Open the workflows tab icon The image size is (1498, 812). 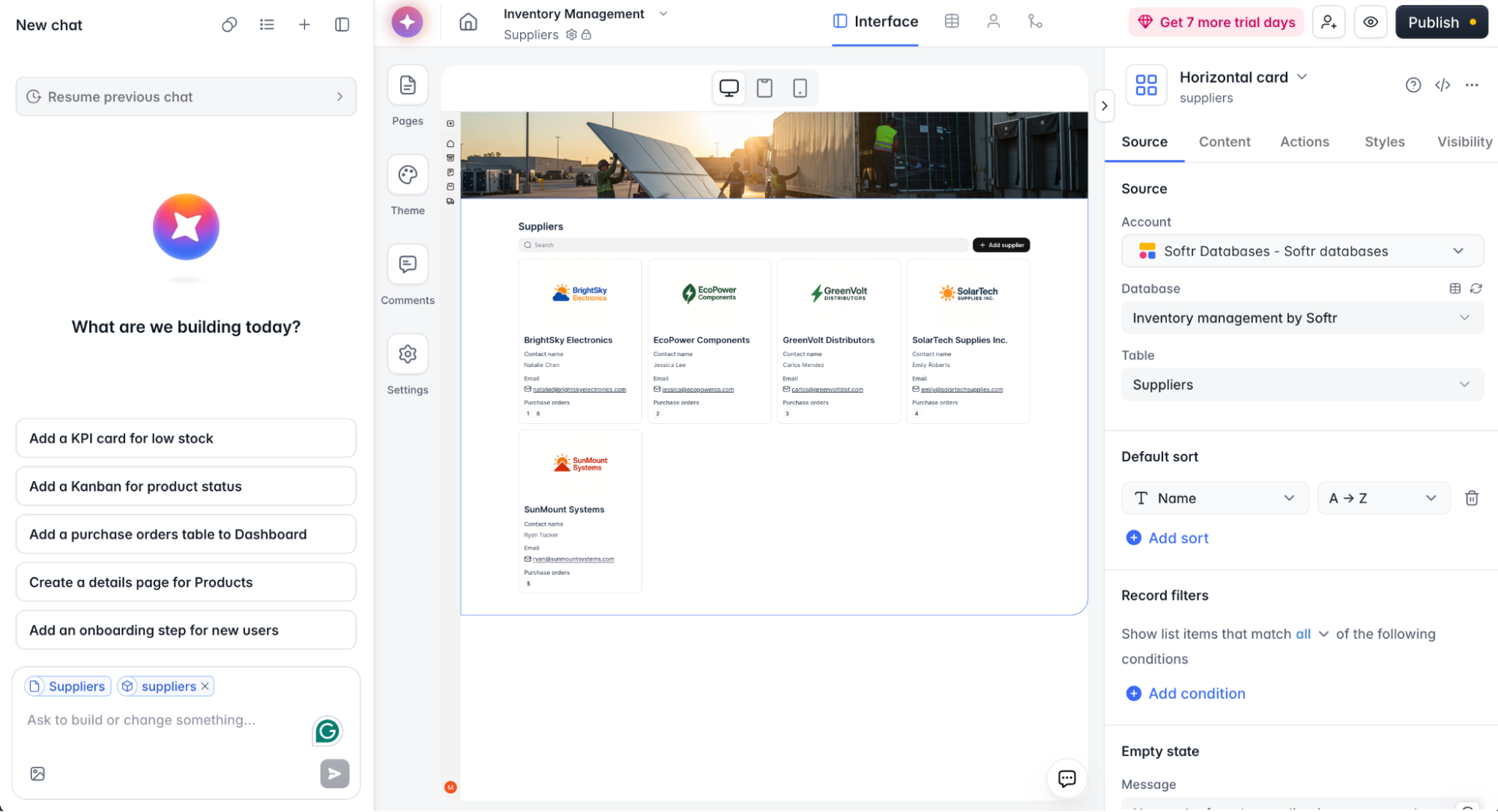(1035, 22)
